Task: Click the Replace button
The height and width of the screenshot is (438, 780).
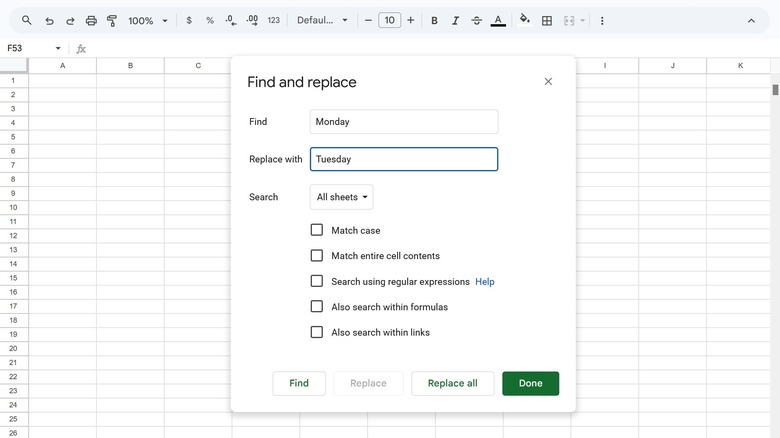Action: (368, 383)
